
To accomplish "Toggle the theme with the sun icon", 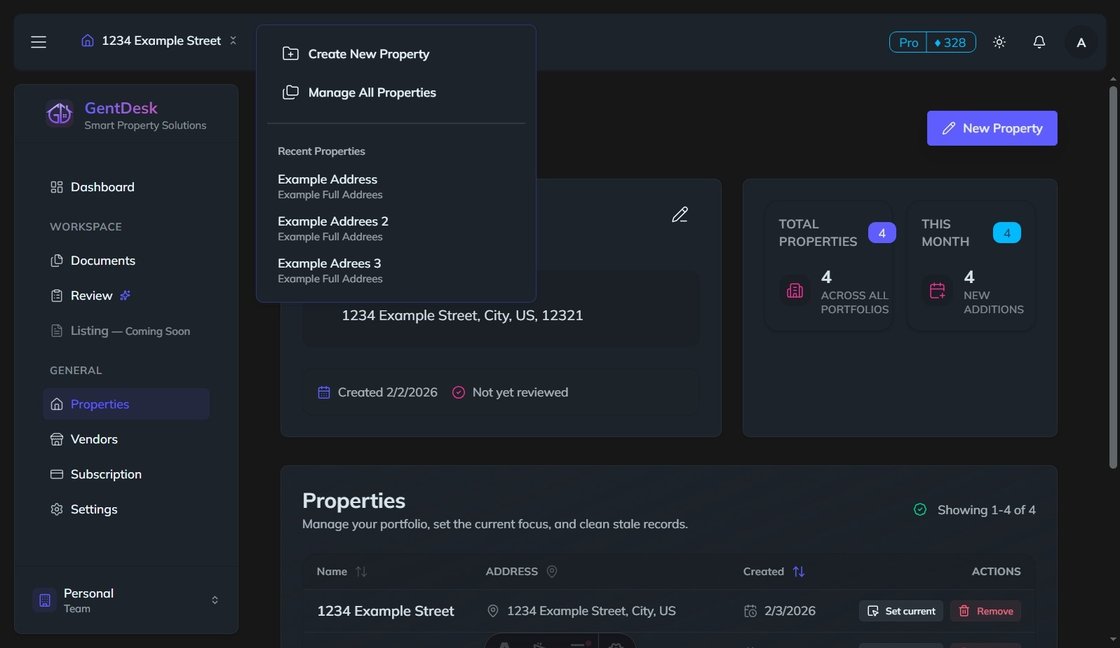I will (998, 41).
